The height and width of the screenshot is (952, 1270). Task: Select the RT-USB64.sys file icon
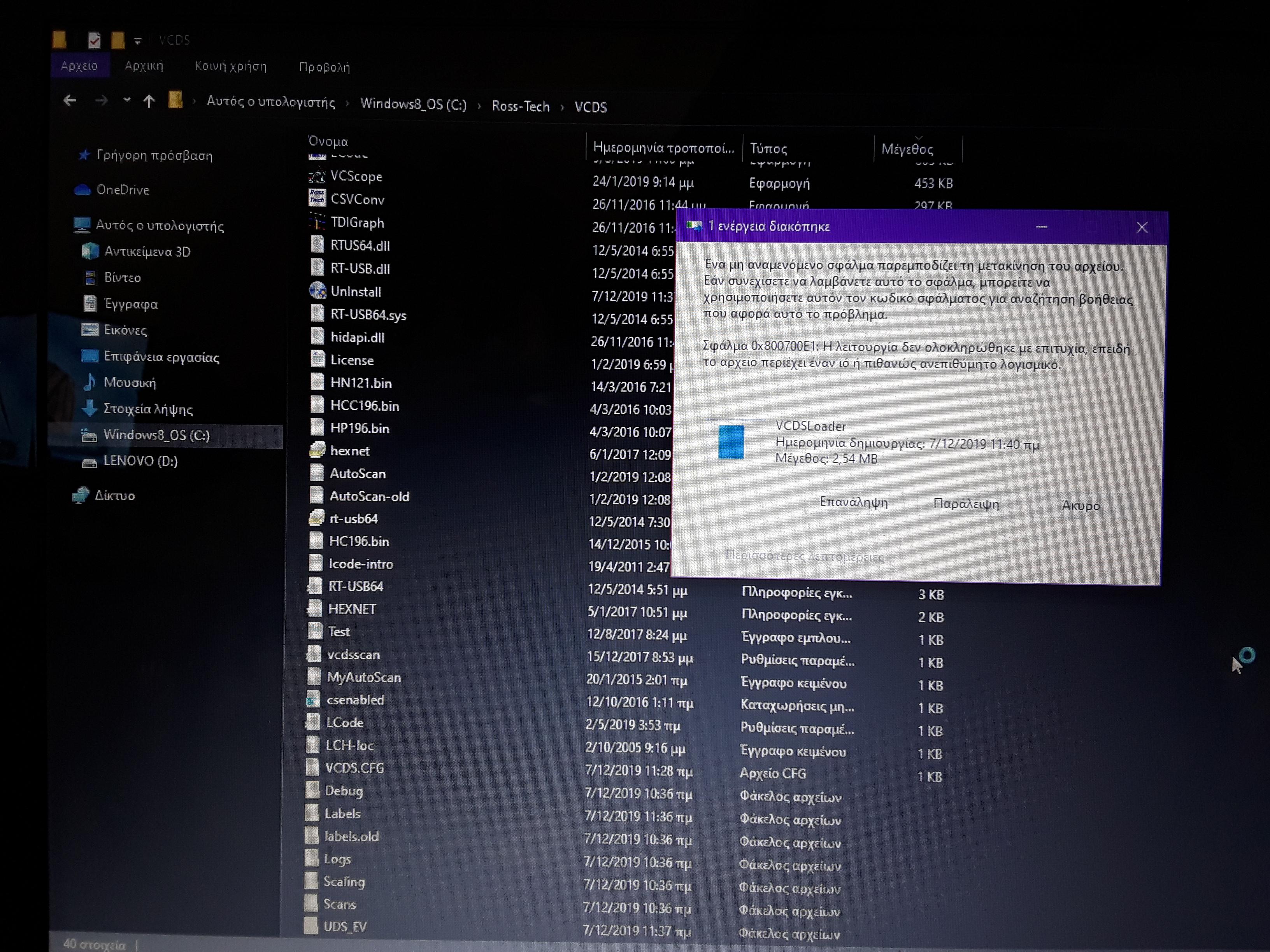tap(317, 313)
